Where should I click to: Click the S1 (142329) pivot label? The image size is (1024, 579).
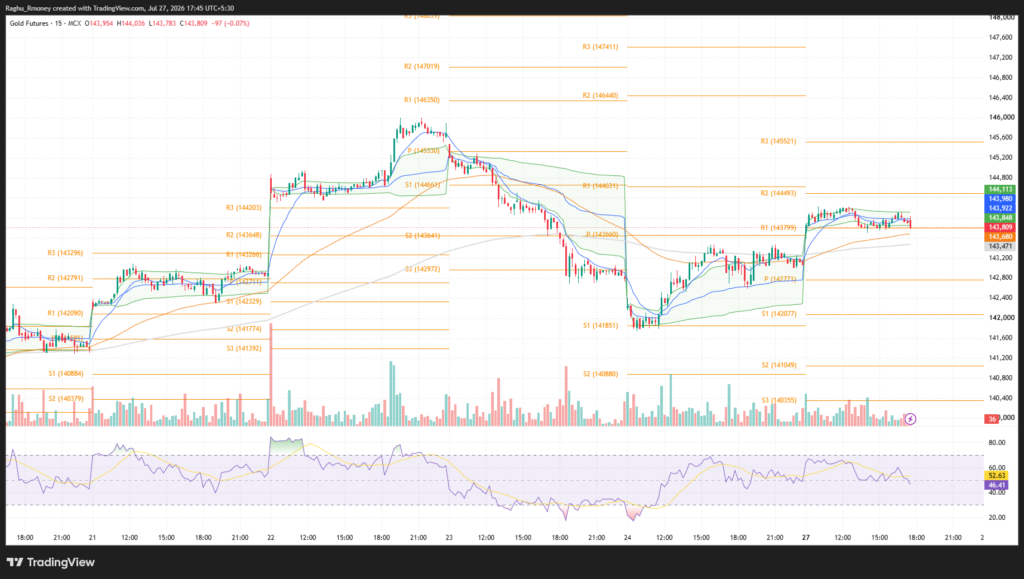pos(244,302)
